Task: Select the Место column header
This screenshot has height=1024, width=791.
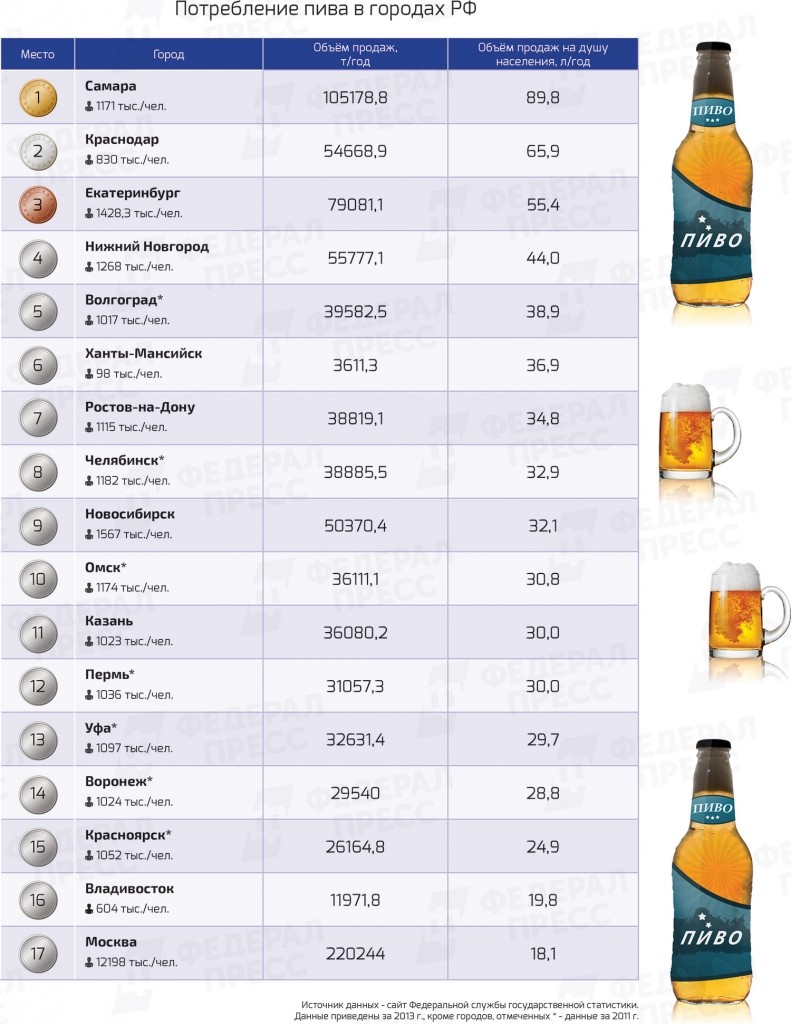Action: 37,54
